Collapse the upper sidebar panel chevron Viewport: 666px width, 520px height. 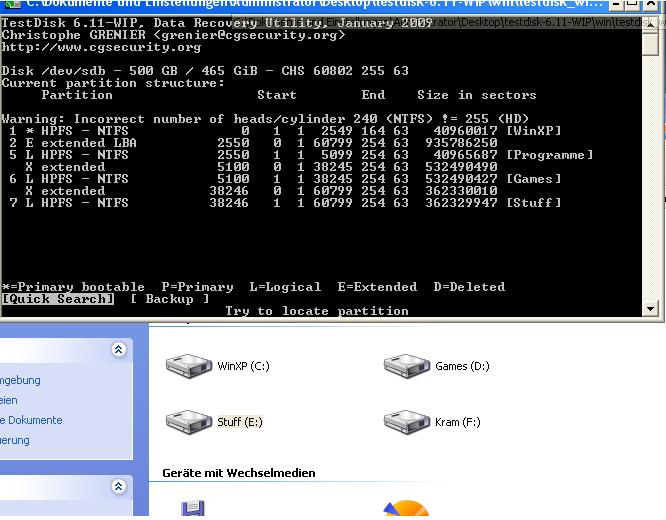[x=119, y=349]
